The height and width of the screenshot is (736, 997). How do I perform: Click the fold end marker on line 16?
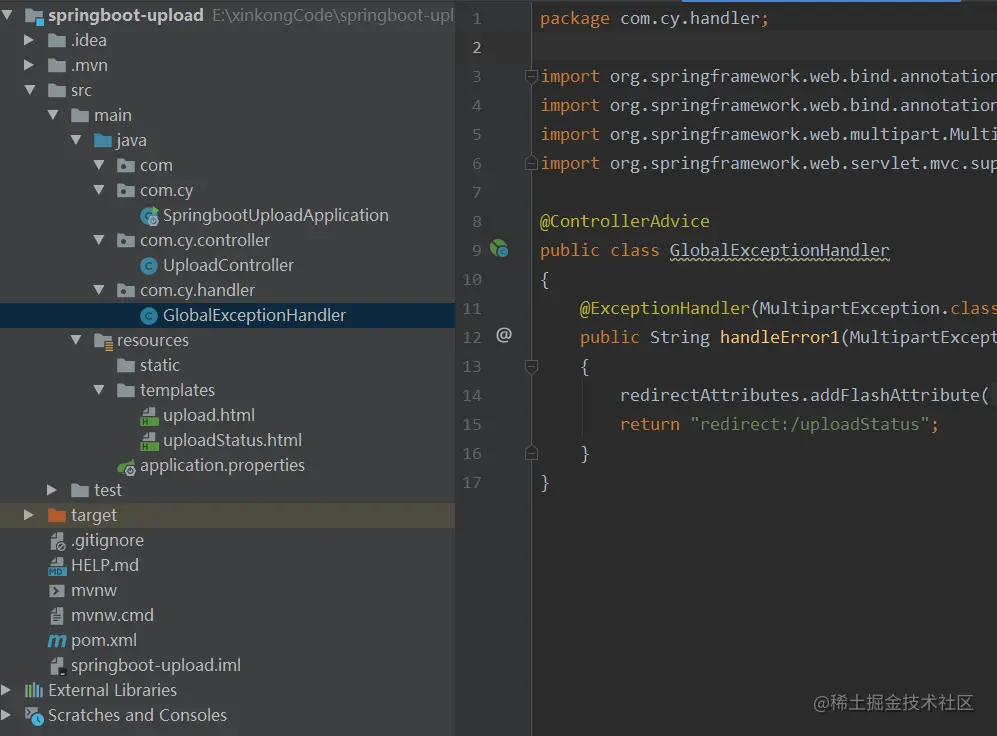(532, 453)
